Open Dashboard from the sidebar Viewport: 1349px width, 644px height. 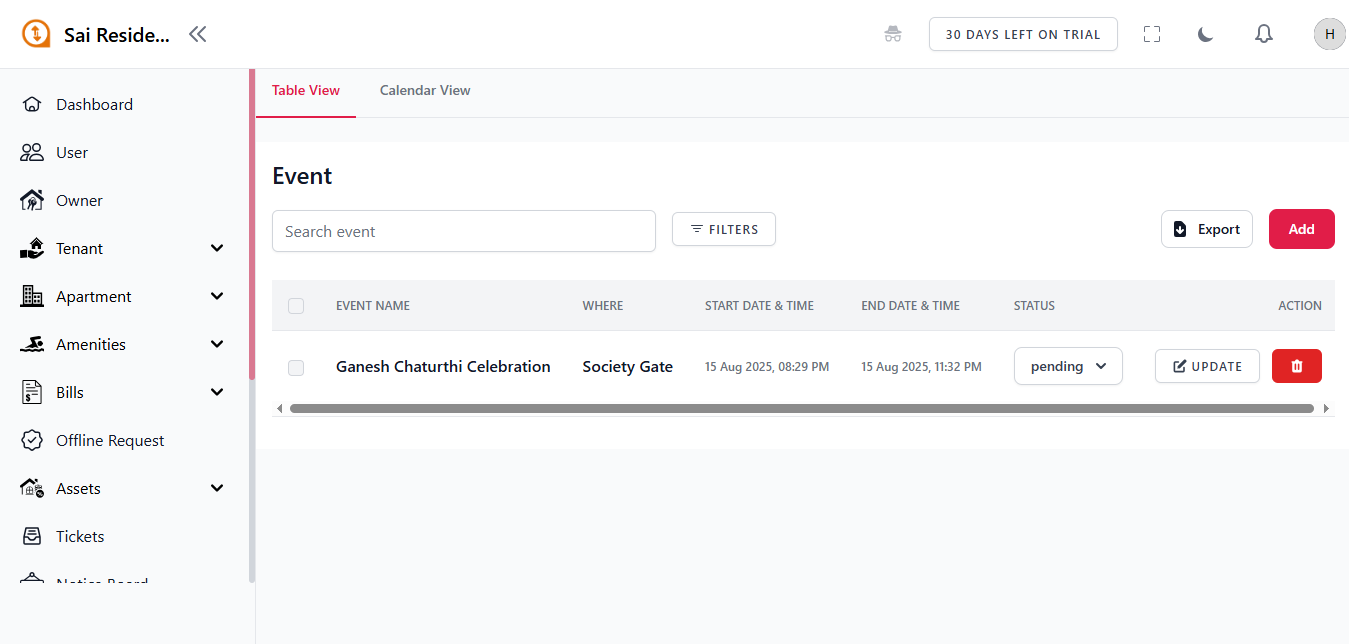(x=94, y=105)
